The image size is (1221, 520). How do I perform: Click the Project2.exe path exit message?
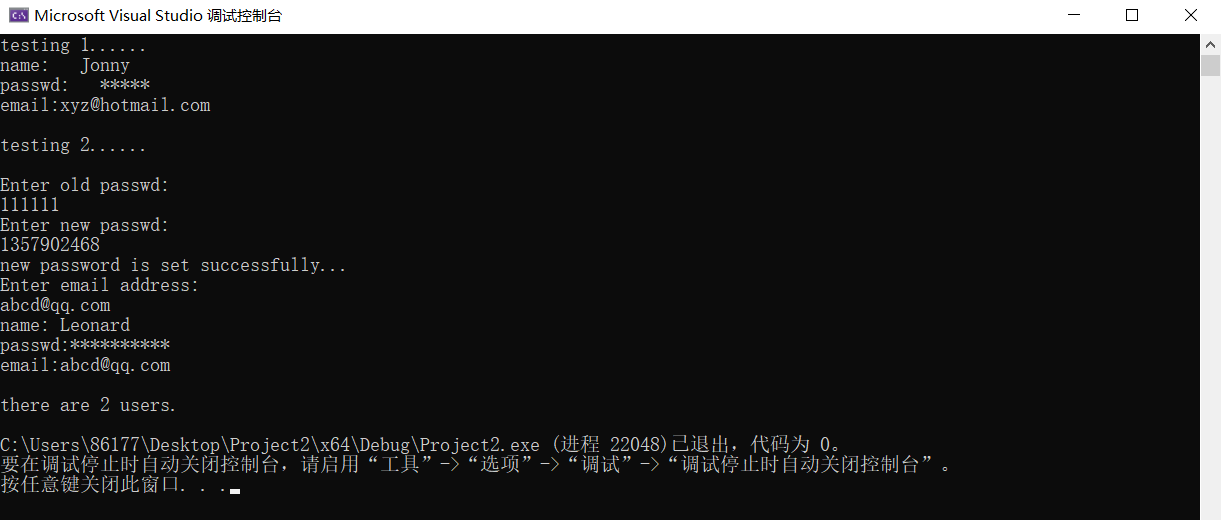click(420, 445)
